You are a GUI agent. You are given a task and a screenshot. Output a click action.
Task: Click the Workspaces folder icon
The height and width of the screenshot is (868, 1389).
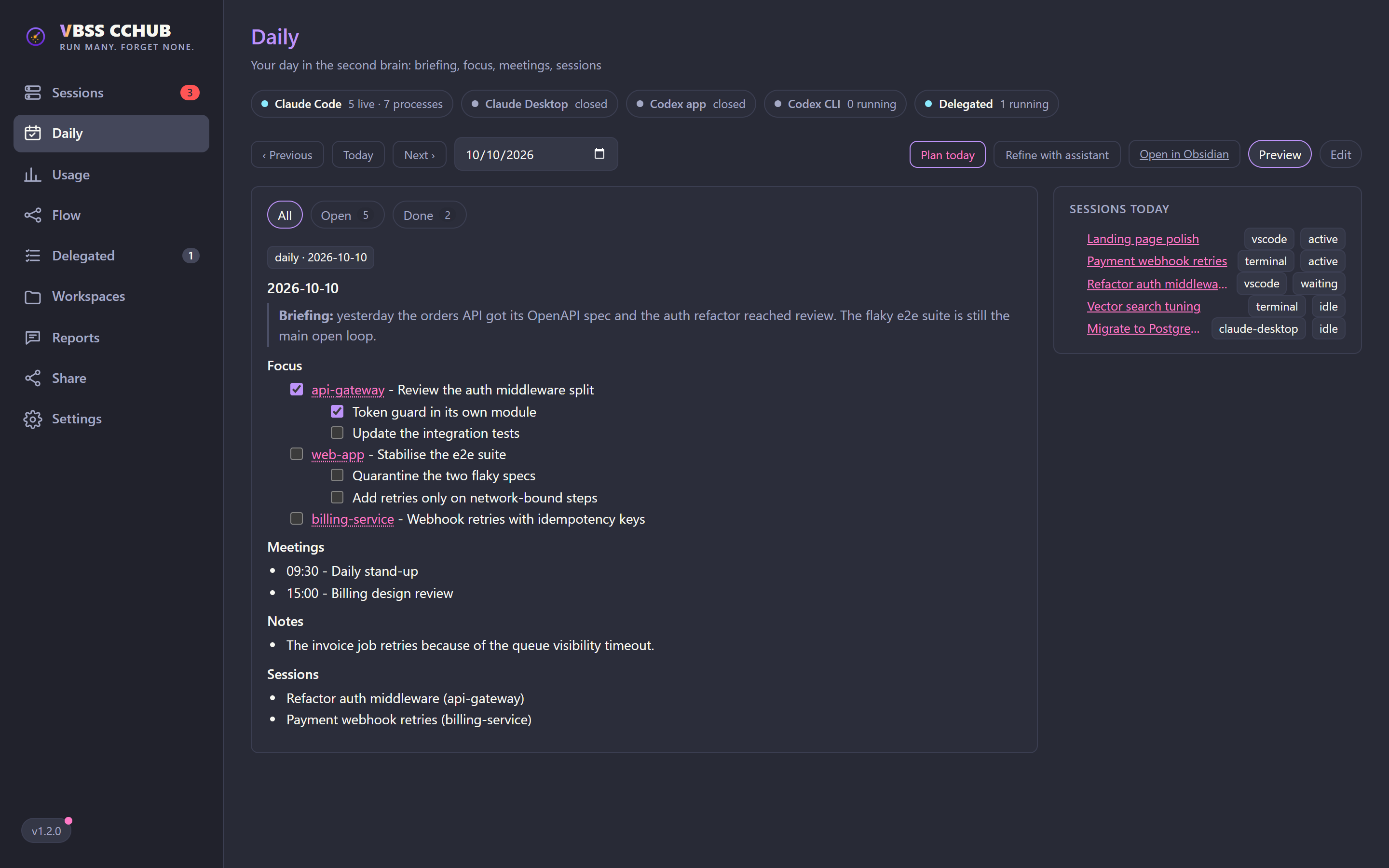coord(33,297)
